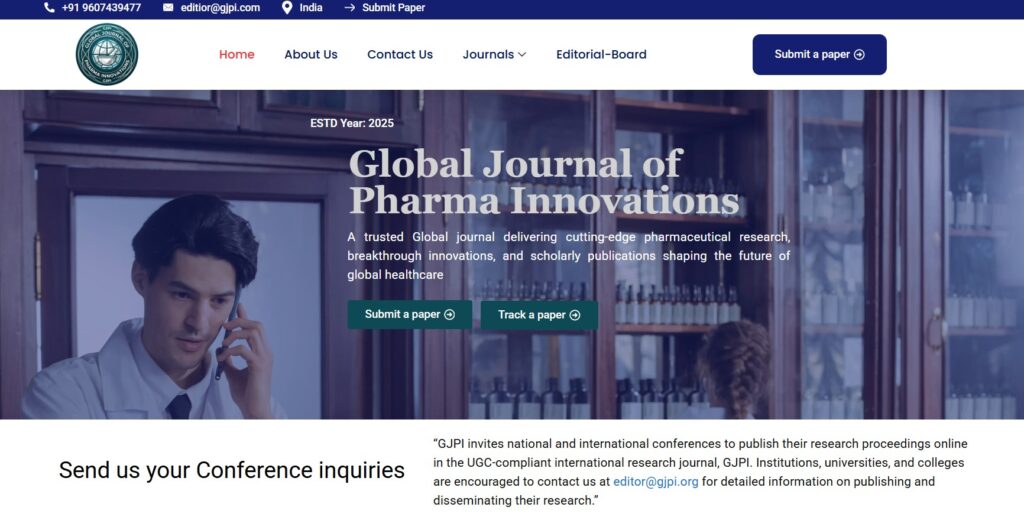Screen dimensions: 1024x530
Task: Click the Global Journal of Pharma Innovations heading
Action: coord(544,181)
